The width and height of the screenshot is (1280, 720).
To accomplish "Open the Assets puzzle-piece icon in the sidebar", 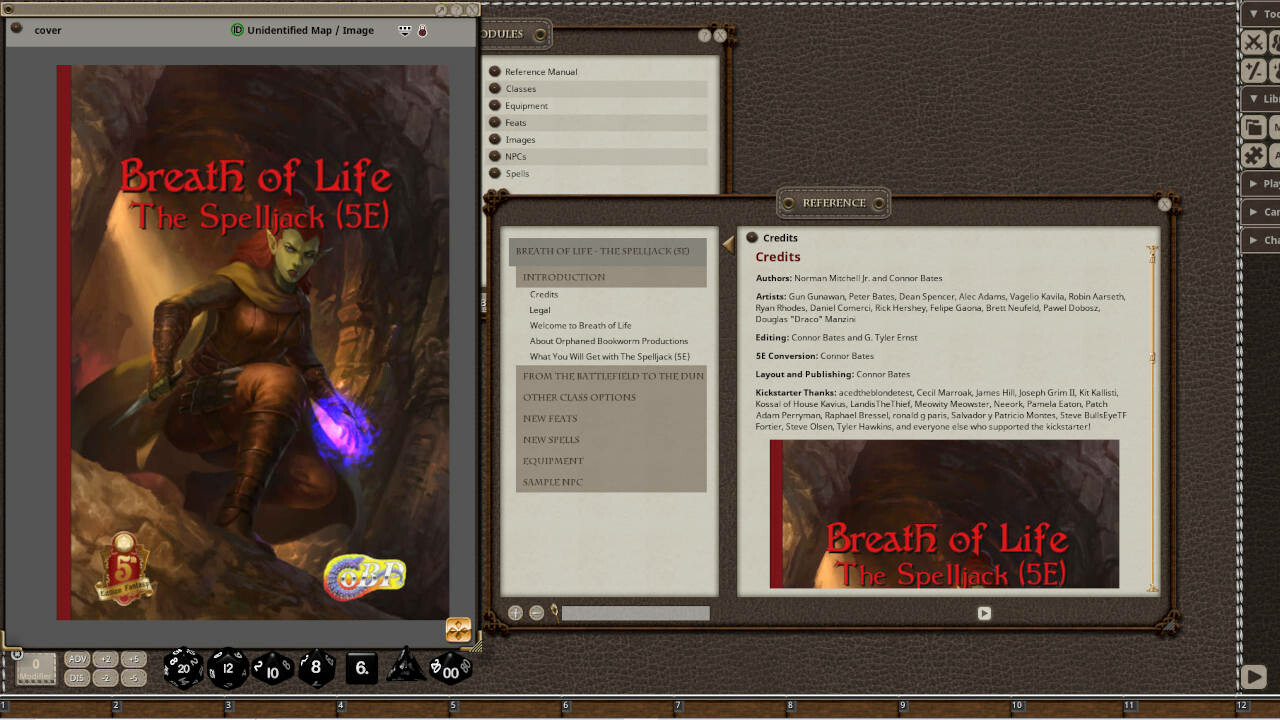I will pyautogui.click(x=1253, y=156).
